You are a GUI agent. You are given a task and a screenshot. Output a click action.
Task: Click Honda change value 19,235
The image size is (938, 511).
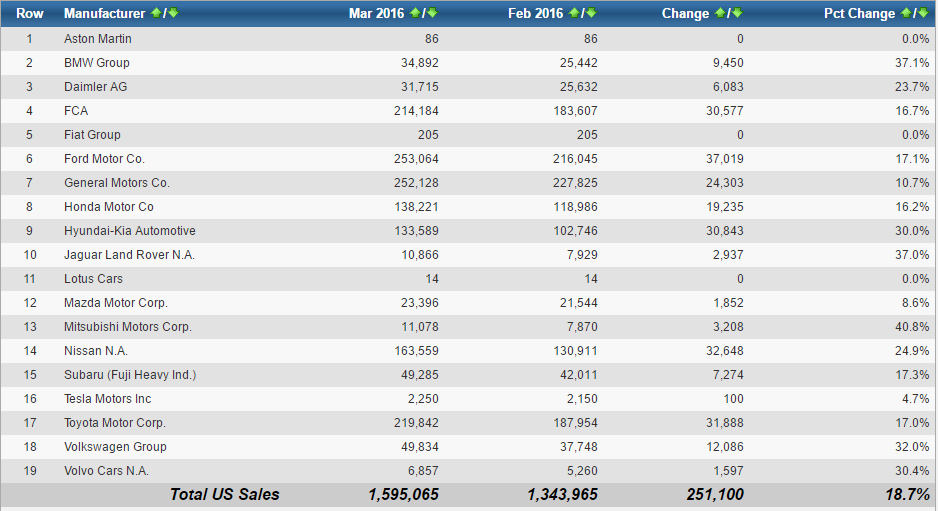tap(725, 206)
